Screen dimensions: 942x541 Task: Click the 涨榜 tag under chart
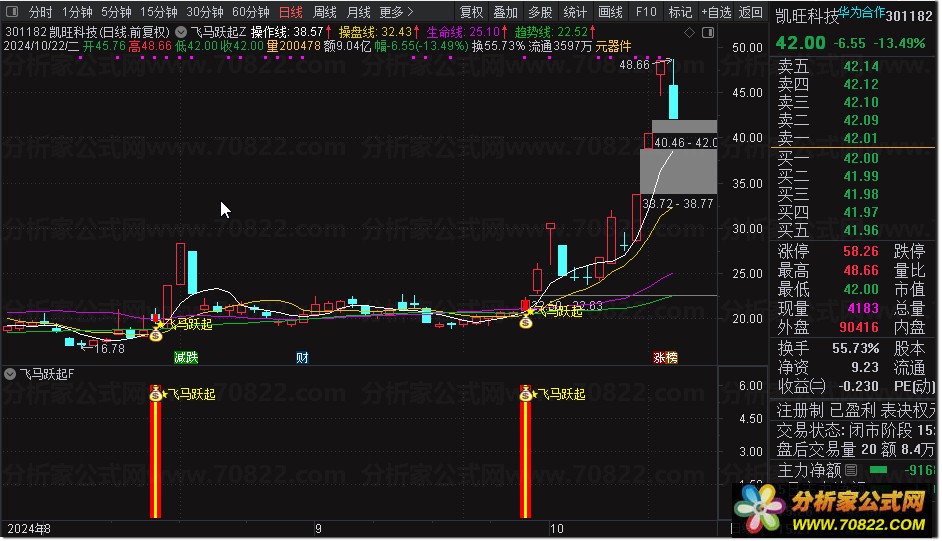point(665,357)
